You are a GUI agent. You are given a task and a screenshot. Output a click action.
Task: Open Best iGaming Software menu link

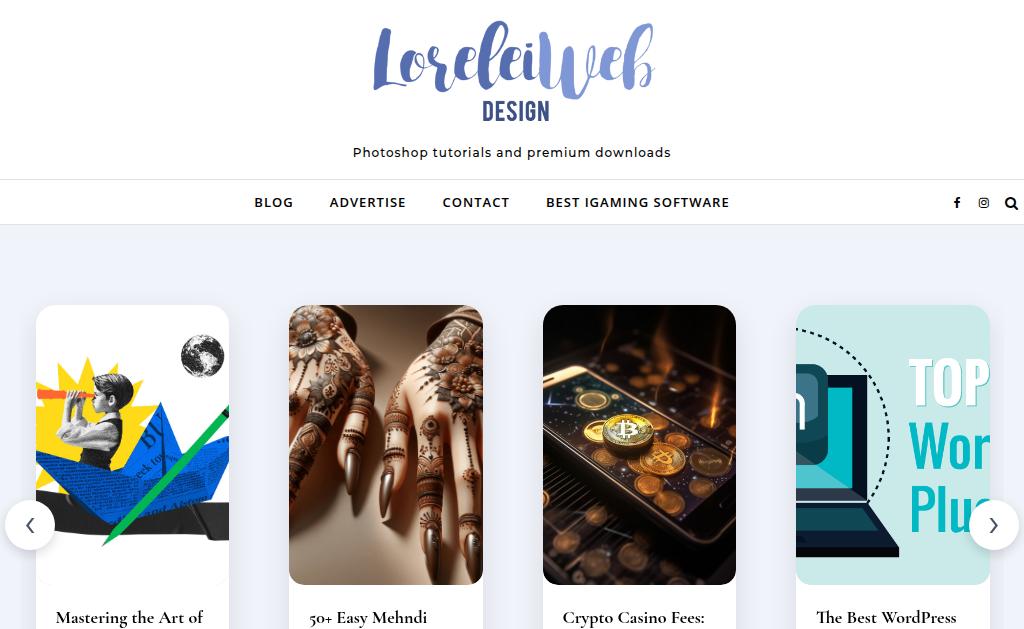(637, 202)
